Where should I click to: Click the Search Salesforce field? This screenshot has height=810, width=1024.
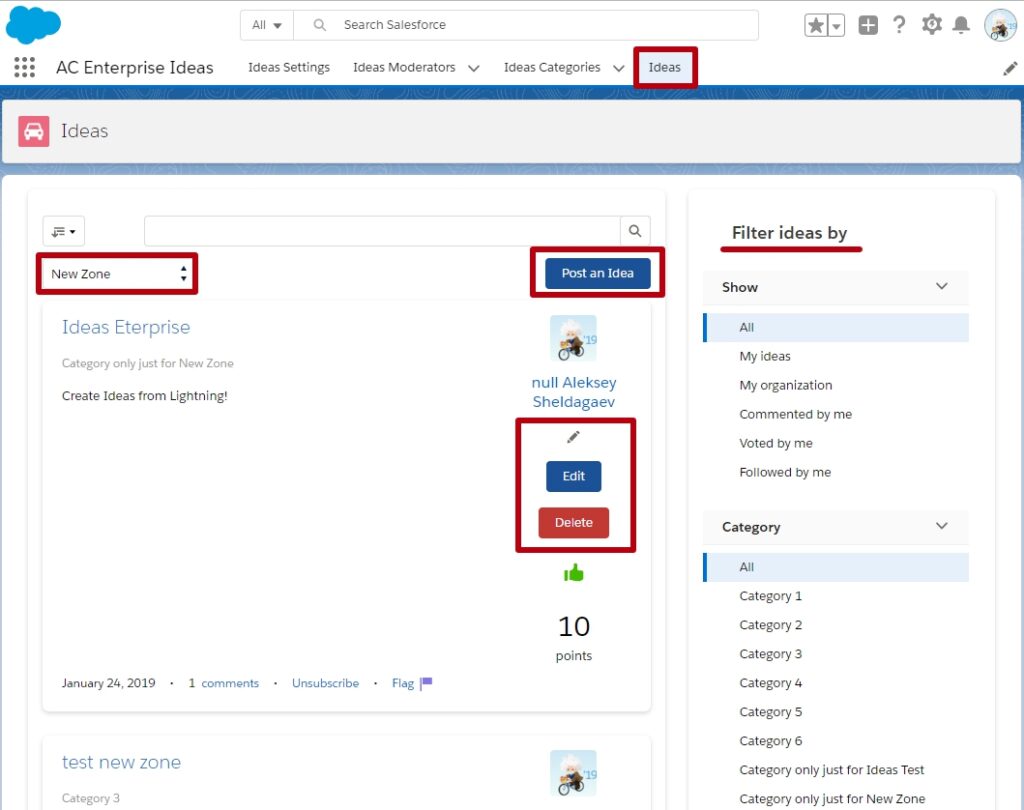tap(526, 25)
